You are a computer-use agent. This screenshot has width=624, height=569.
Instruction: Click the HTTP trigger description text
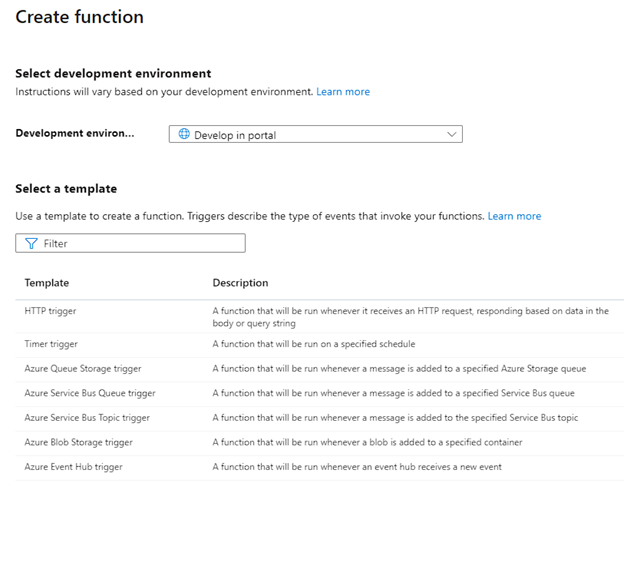pyautogui.click(x=410, y=317)
